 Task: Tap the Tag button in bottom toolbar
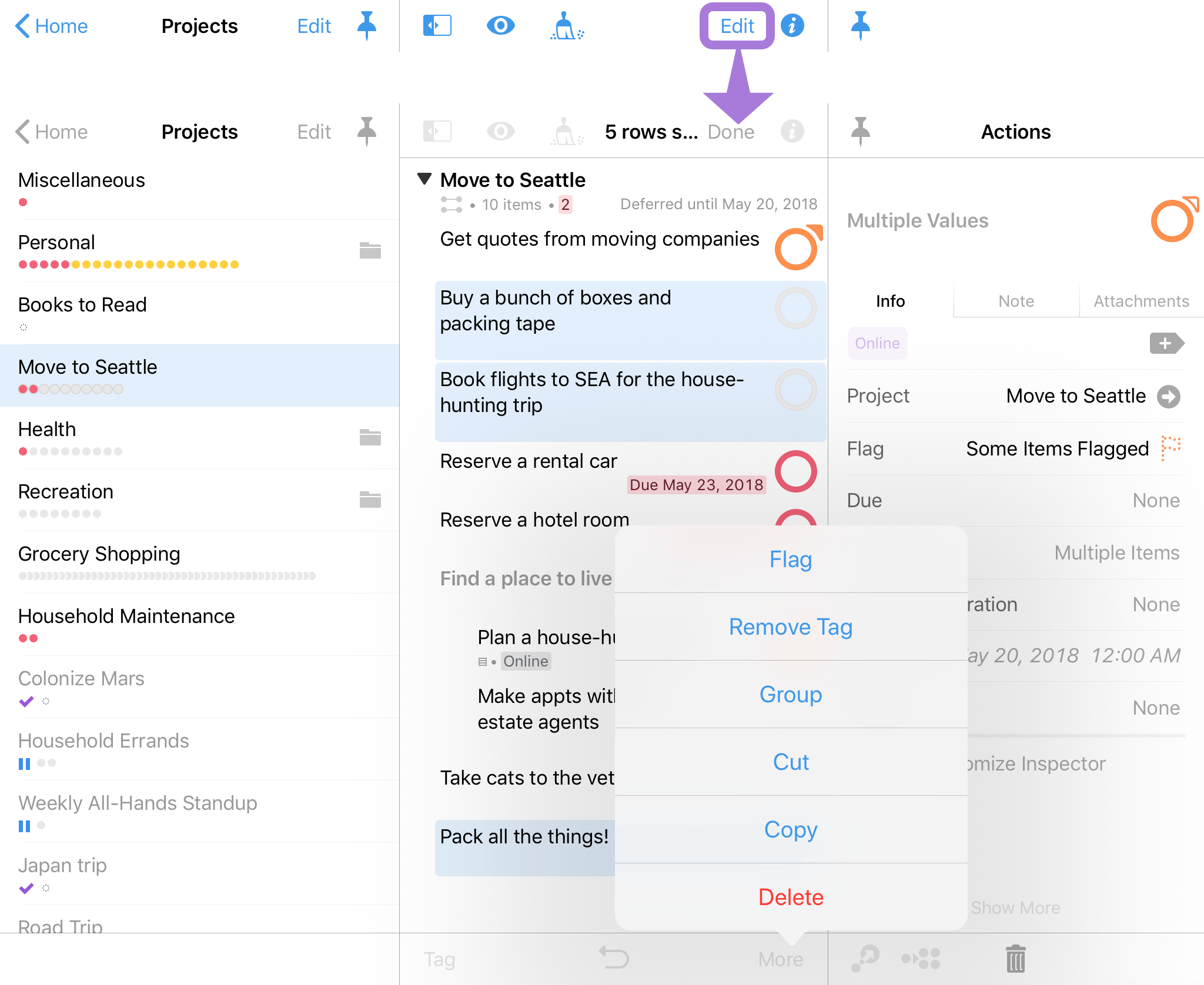440,959
